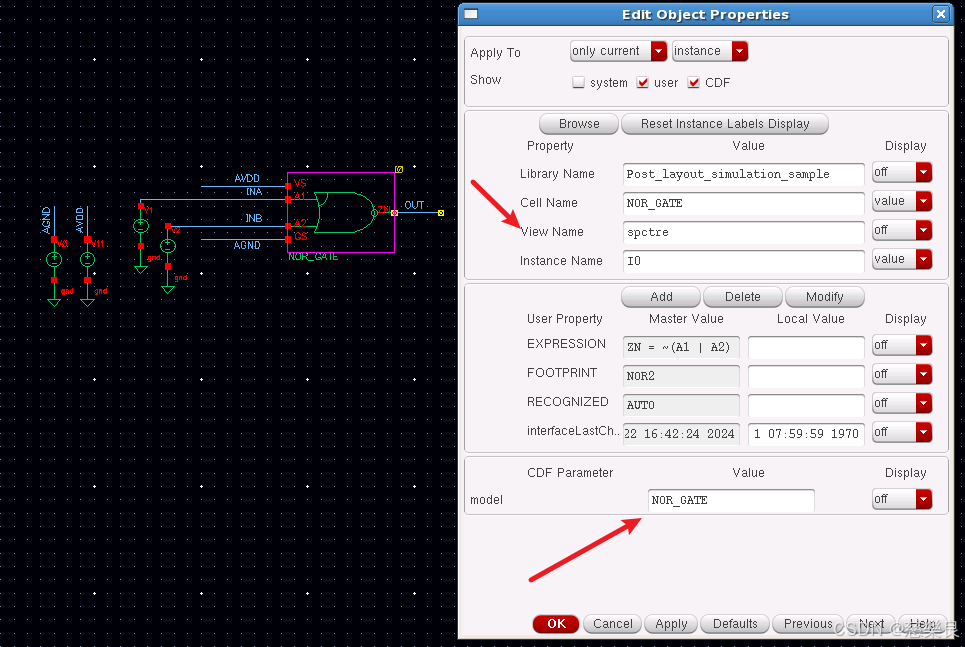Viewport: 965px width, 647px height.
Task: Click the Modify button under User Property
Action: click(x=824, y=296)
